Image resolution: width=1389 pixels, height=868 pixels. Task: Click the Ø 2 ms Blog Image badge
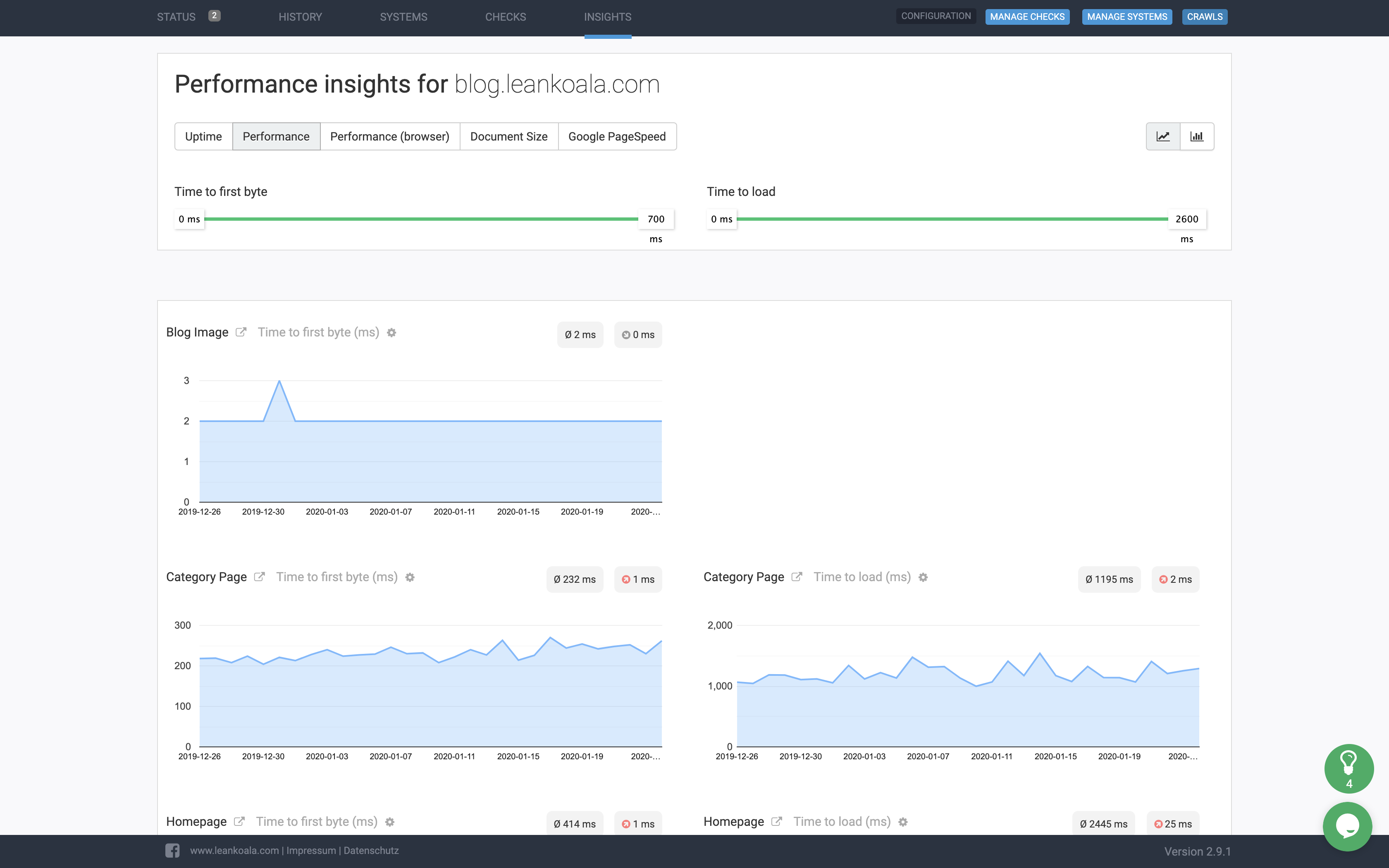[580, 335]
